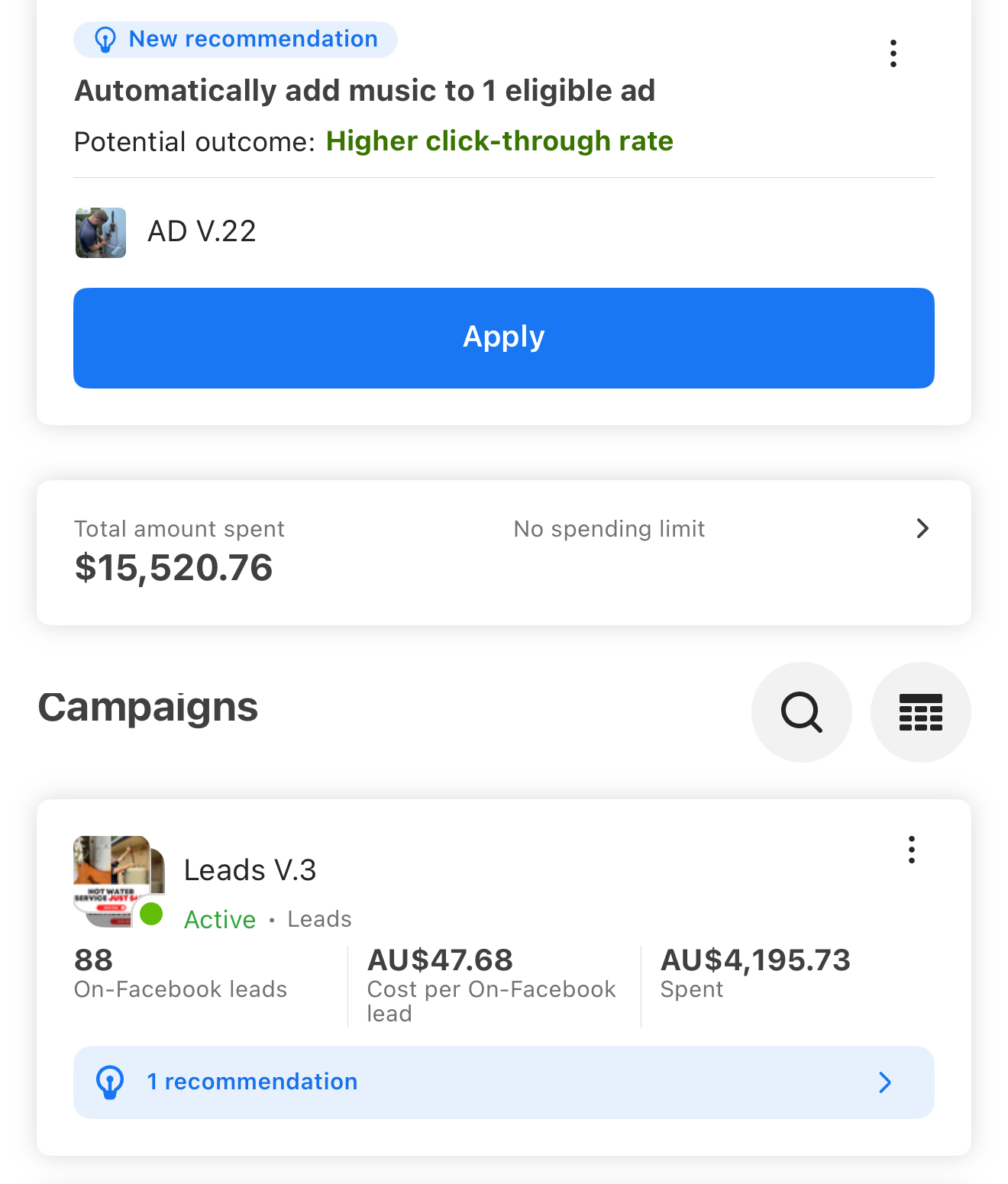Viewport: 1008px width, 1184px height.
Task: Click the lightbulb icon in New recommendation badge
Action: [x=105, y=40]
